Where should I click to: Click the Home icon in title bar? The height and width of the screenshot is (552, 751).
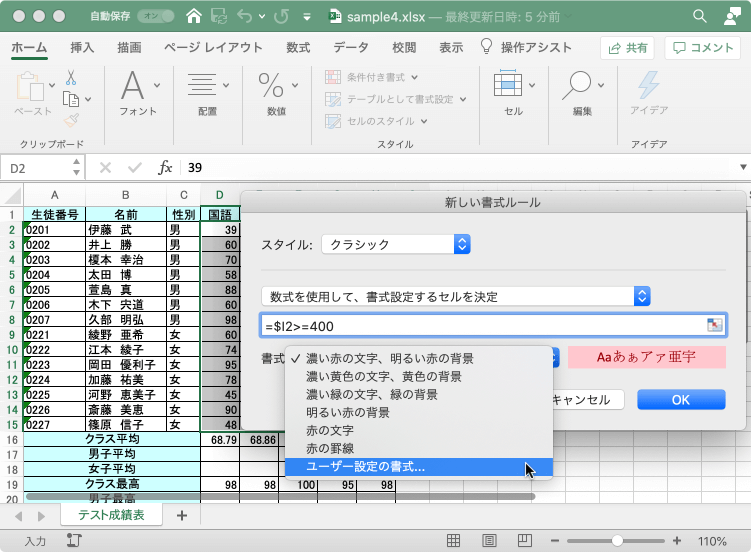pyautogui.click(x=194, y=16)
